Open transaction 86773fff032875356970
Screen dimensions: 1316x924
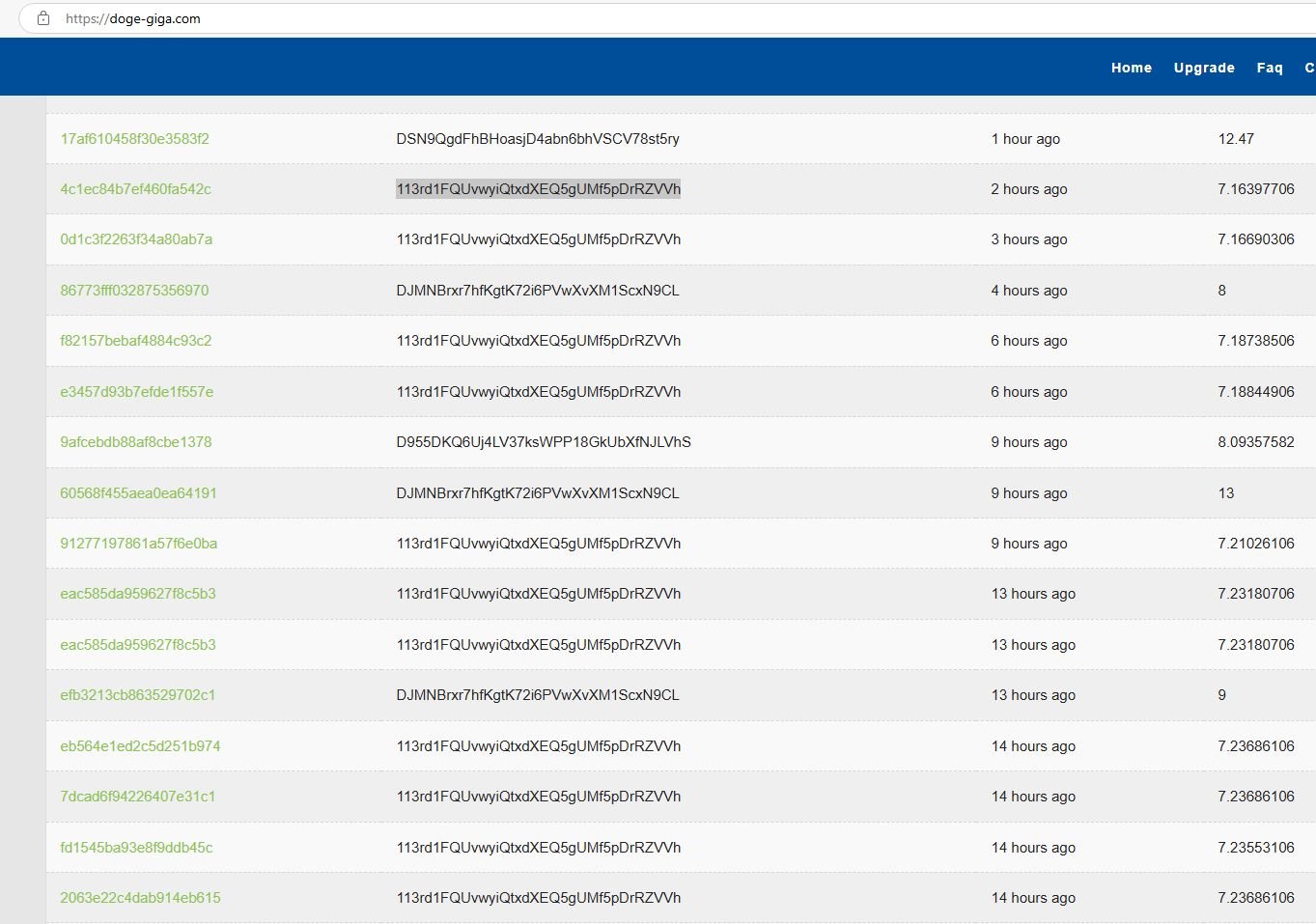[134, 291]
